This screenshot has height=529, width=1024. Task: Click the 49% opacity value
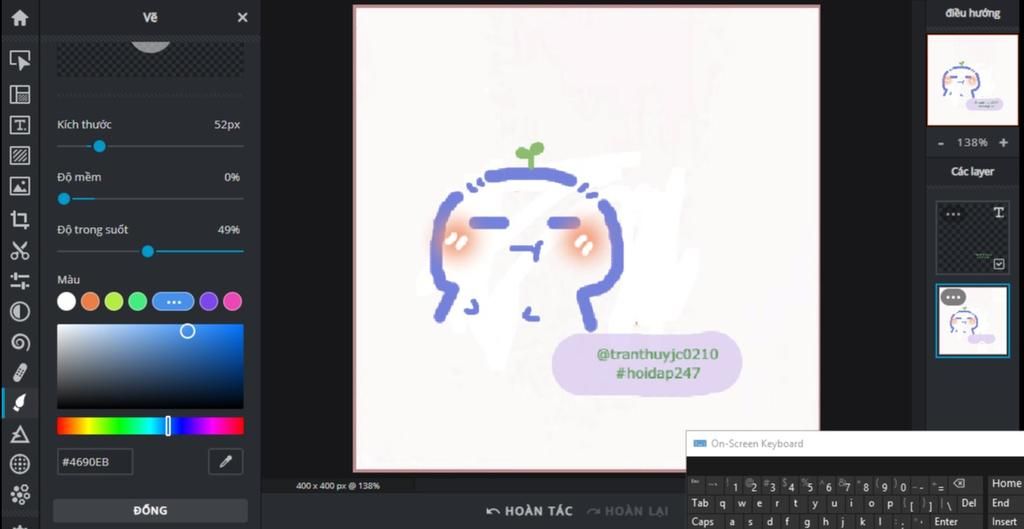(229, 230)
